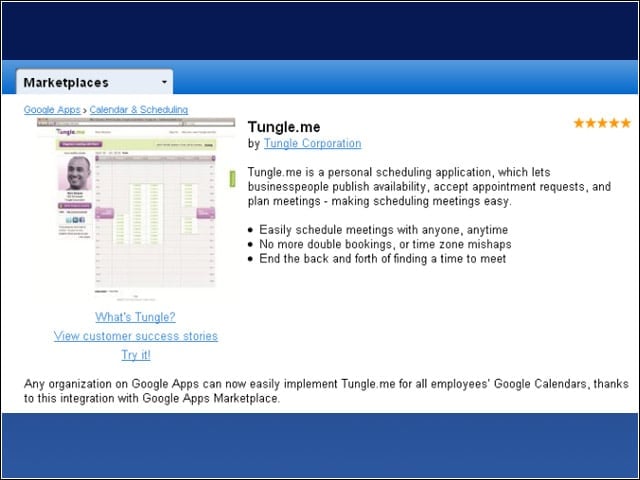Click the Tungle.me app title
Image resolution: width=640 pixels, height=480 pixels.
[284, 127]
